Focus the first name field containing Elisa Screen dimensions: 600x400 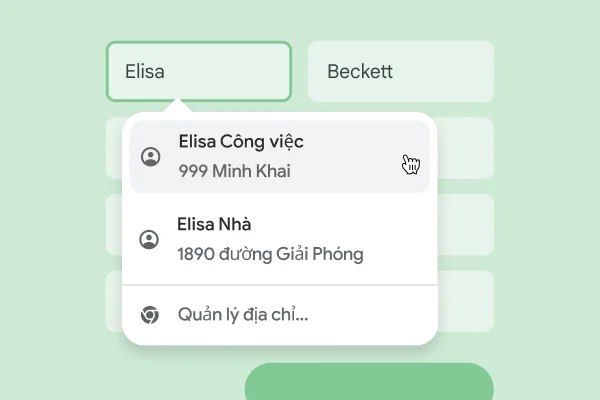[199, 72]
